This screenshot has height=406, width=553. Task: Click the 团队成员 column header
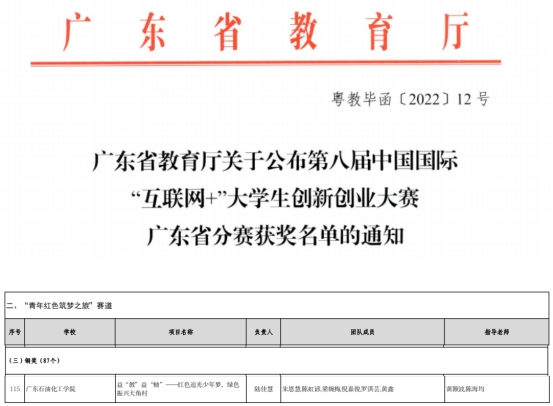tap(362, 332)
